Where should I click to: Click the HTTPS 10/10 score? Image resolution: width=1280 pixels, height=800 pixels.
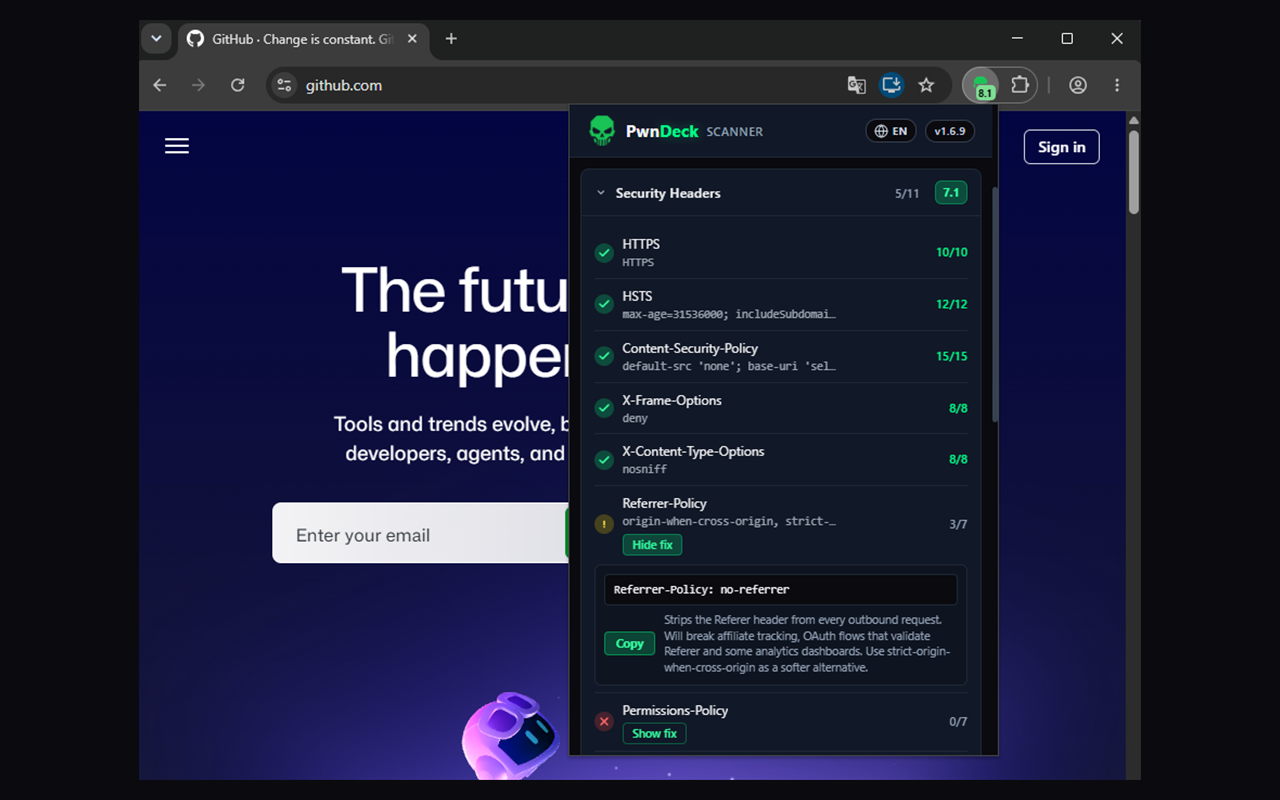tap(952, 253)
